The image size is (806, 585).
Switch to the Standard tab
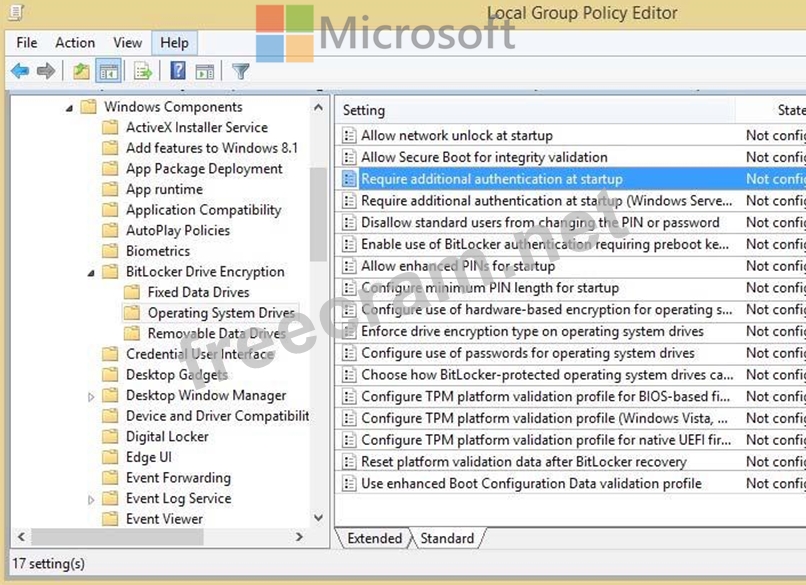coord(447,538)
